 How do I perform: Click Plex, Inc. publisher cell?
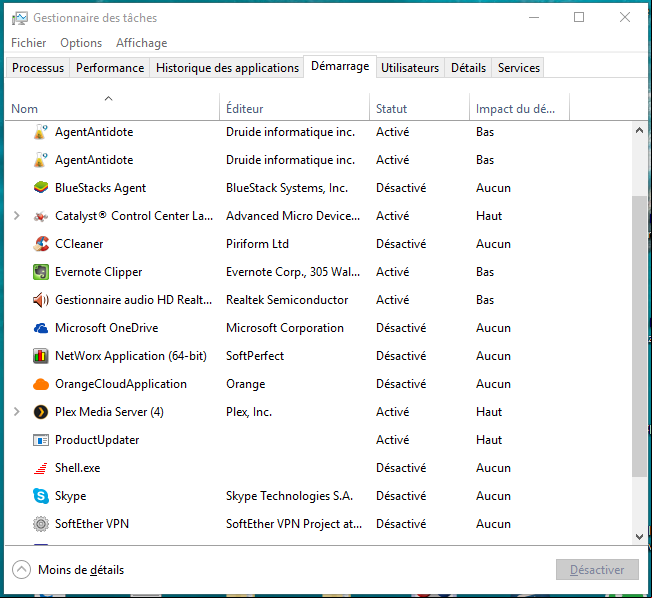(x=249, y=412)
